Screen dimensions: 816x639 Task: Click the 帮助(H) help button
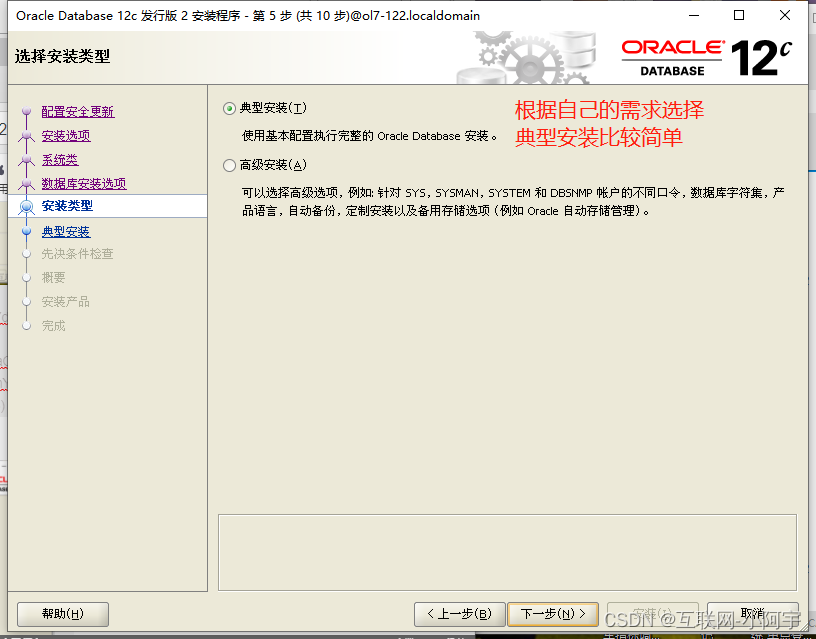pos(63,614)
